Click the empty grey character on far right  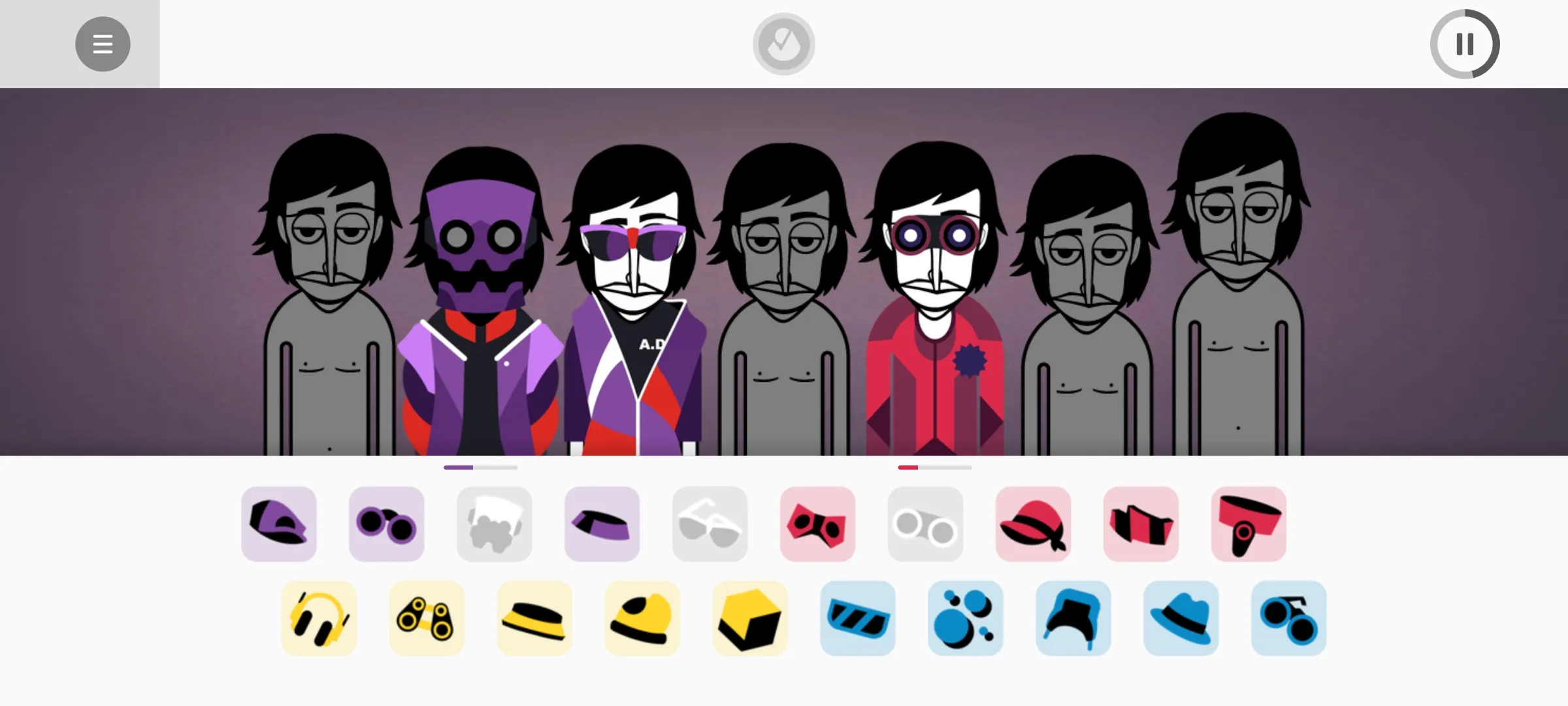[x=1237, y=284]
